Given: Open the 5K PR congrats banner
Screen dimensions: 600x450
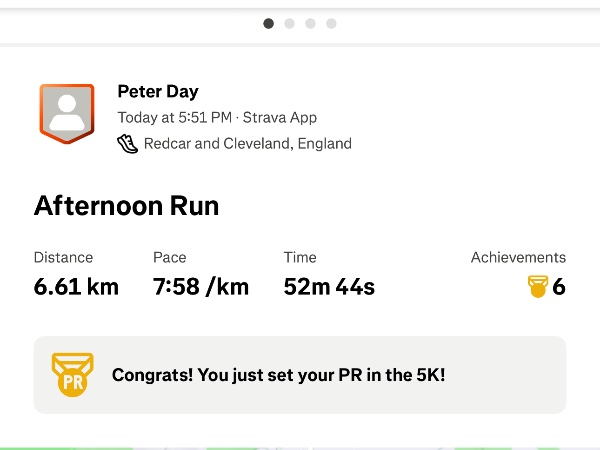Looking at the screenshot, I should point(300,375).
